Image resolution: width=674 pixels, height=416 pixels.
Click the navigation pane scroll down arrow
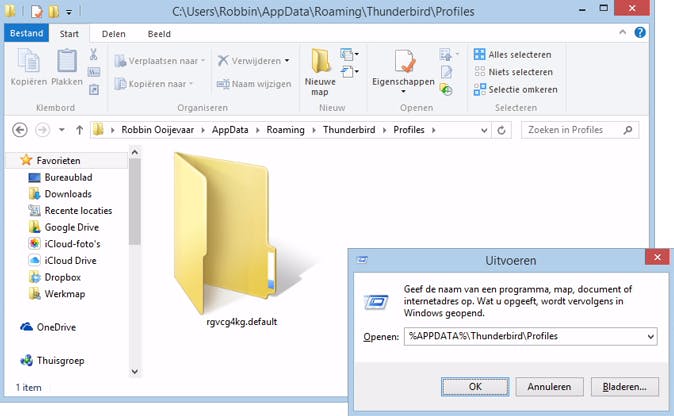(135, 371)
